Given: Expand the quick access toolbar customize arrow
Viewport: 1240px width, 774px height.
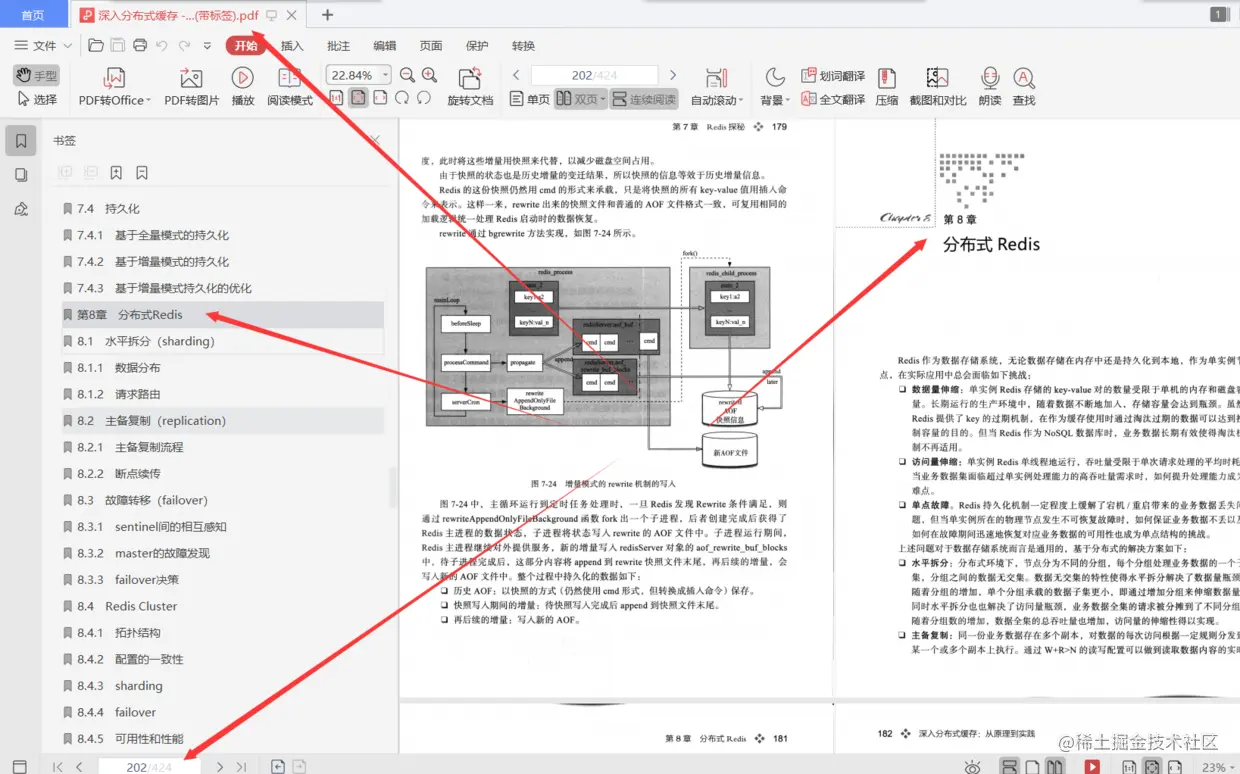Looking at the screenshot, I should tap(207, 46).
